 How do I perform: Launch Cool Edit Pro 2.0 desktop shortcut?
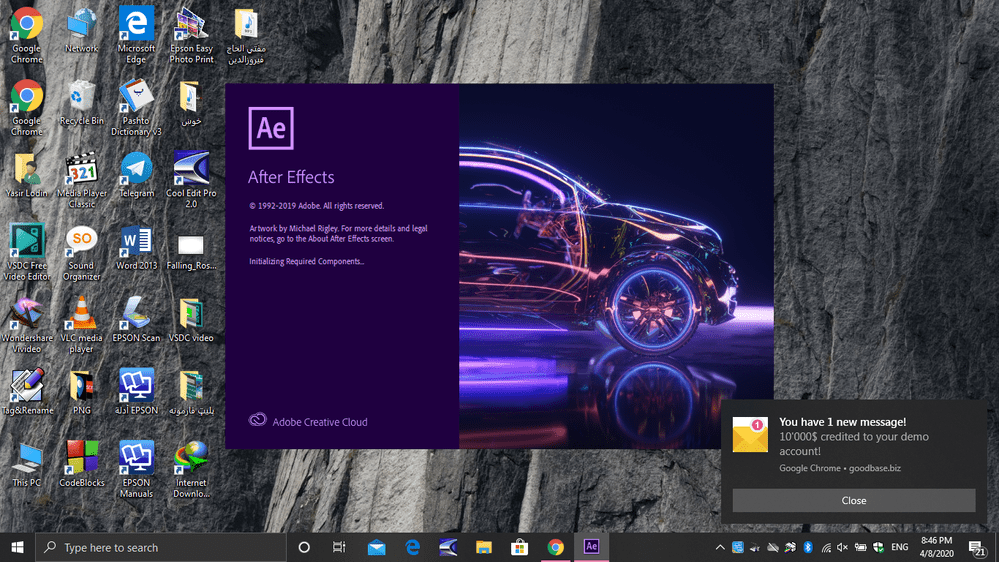click(191, 180)
